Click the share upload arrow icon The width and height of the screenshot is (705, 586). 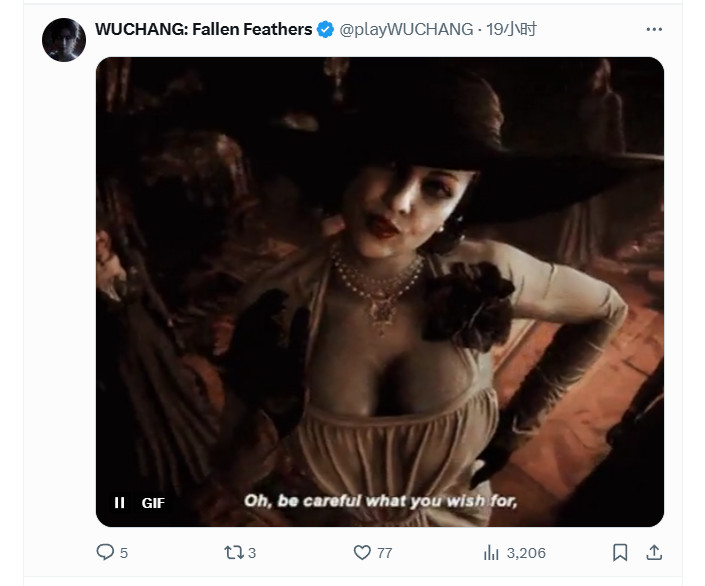point(654,552)
